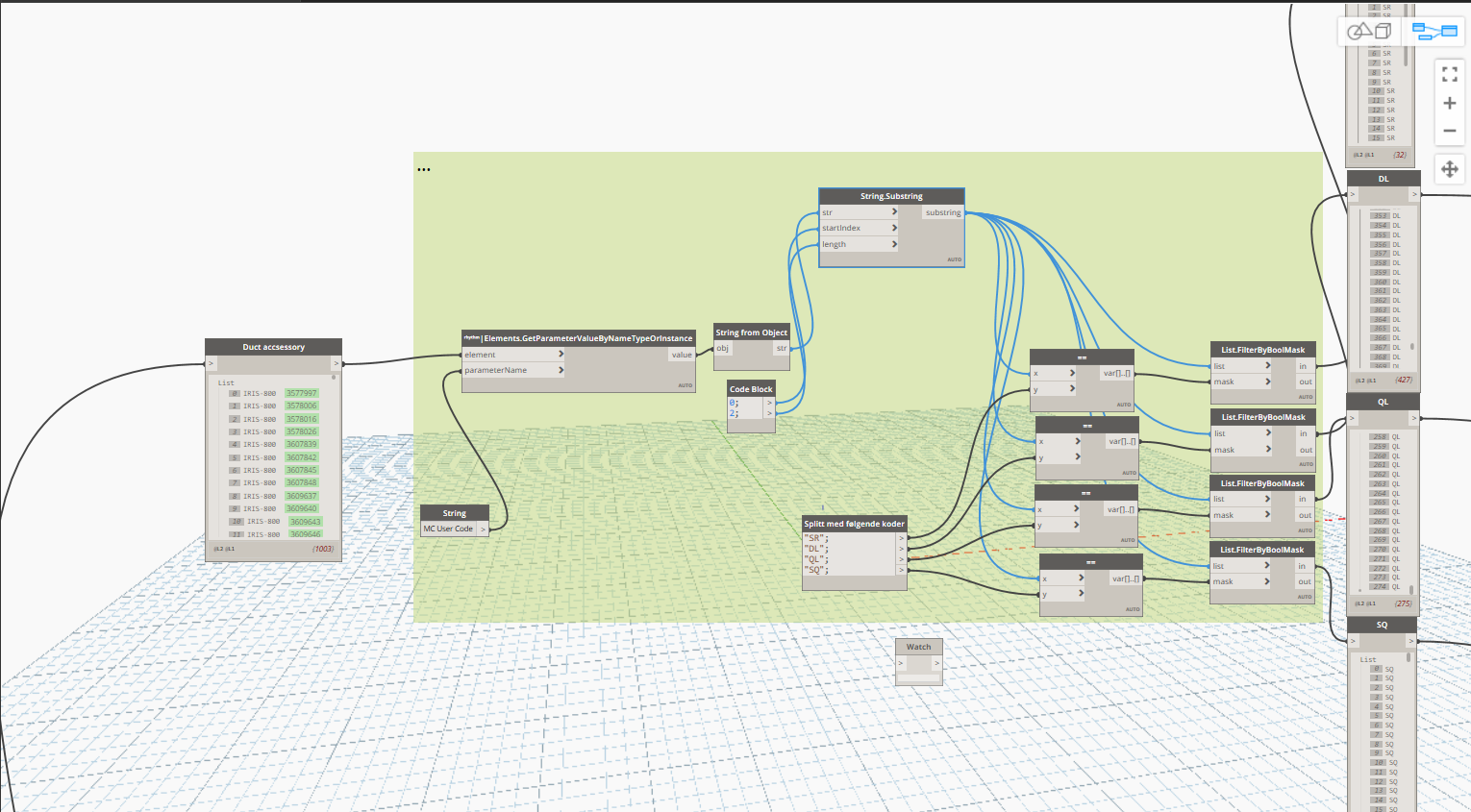The image size is (1471, 812).
Task: Switch to 3D background preview navigation
Action: [x=1369, y=31]
